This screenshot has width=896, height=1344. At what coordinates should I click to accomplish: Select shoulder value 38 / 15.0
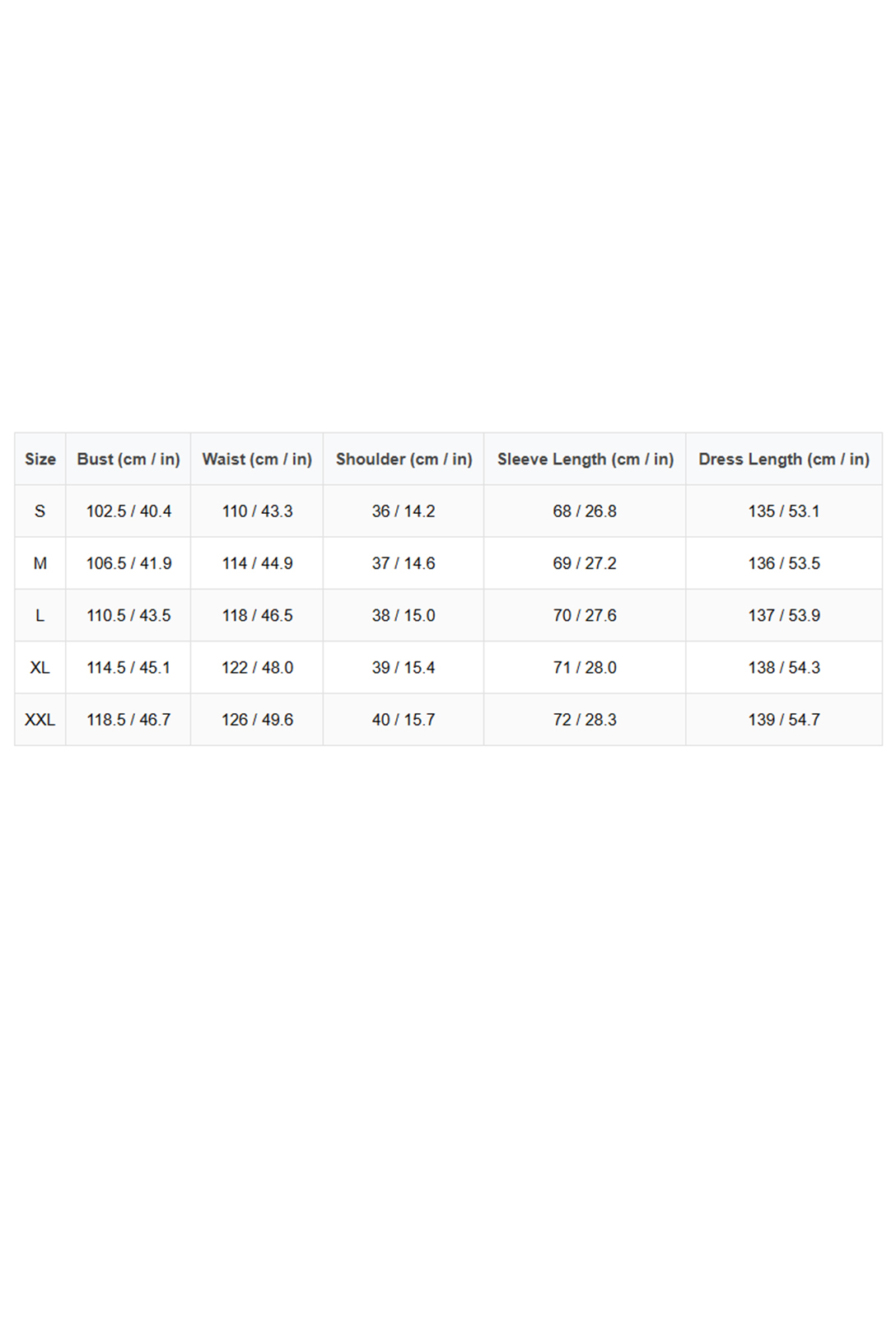coord(404,615)
